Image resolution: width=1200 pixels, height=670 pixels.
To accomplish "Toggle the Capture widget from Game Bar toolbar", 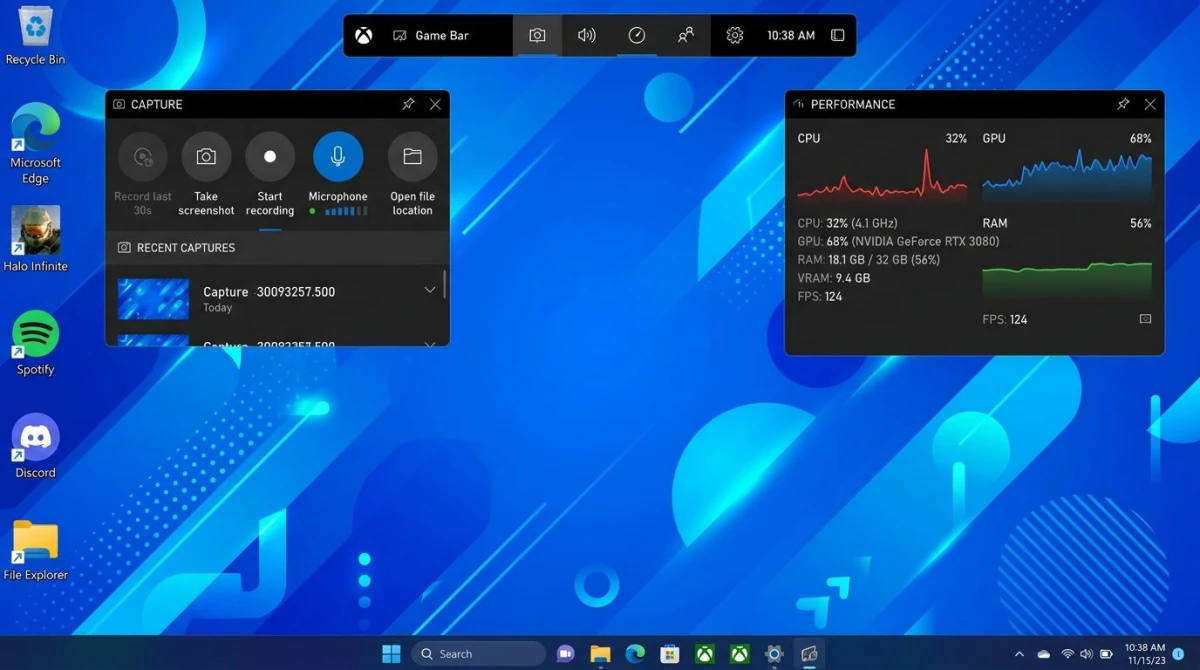I will [x=537, y=35].
